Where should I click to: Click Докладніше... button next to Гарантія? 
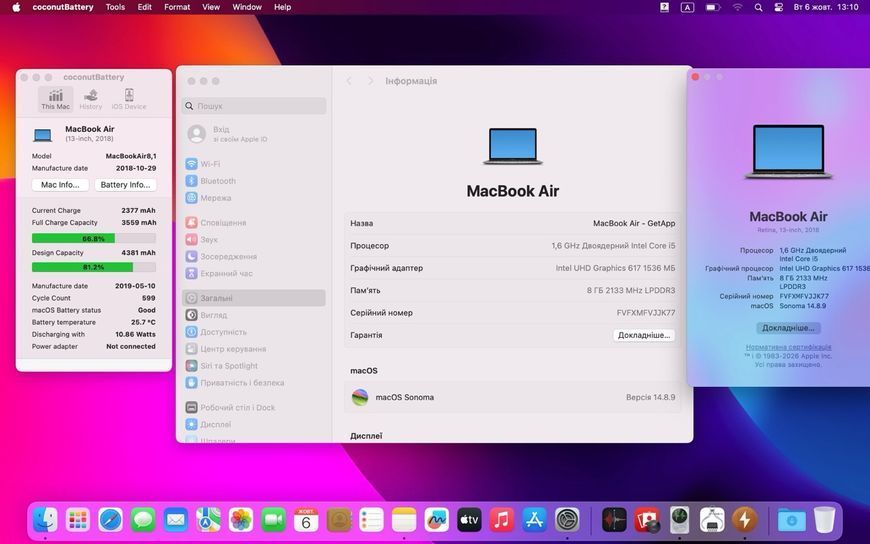(644, 335)
